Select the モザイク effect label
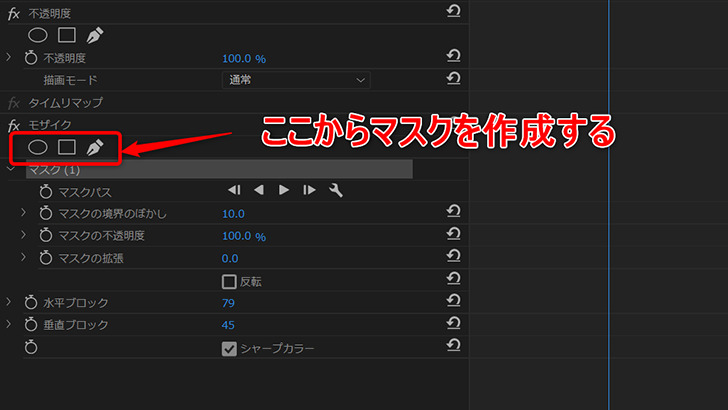 click(50, 125)
